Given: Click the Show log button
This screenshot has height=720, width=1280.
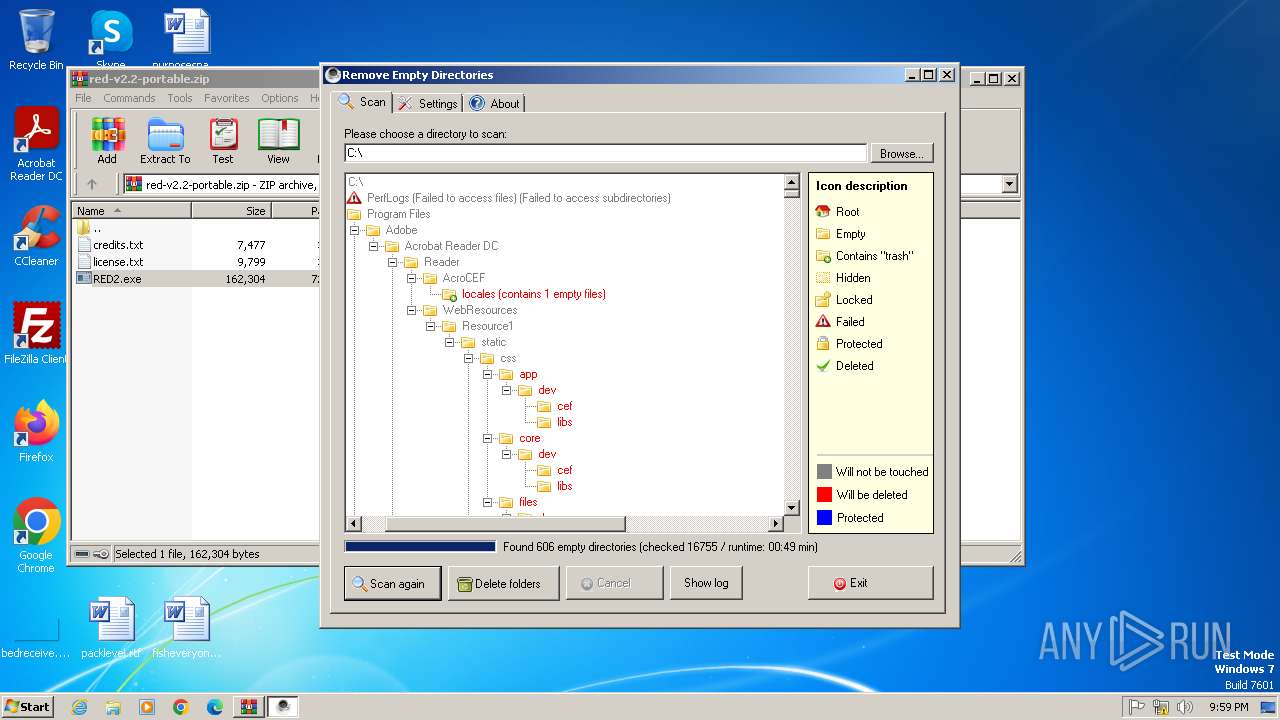Looking at the screenshot, I should pyautogui.click(x=706, y=583).
